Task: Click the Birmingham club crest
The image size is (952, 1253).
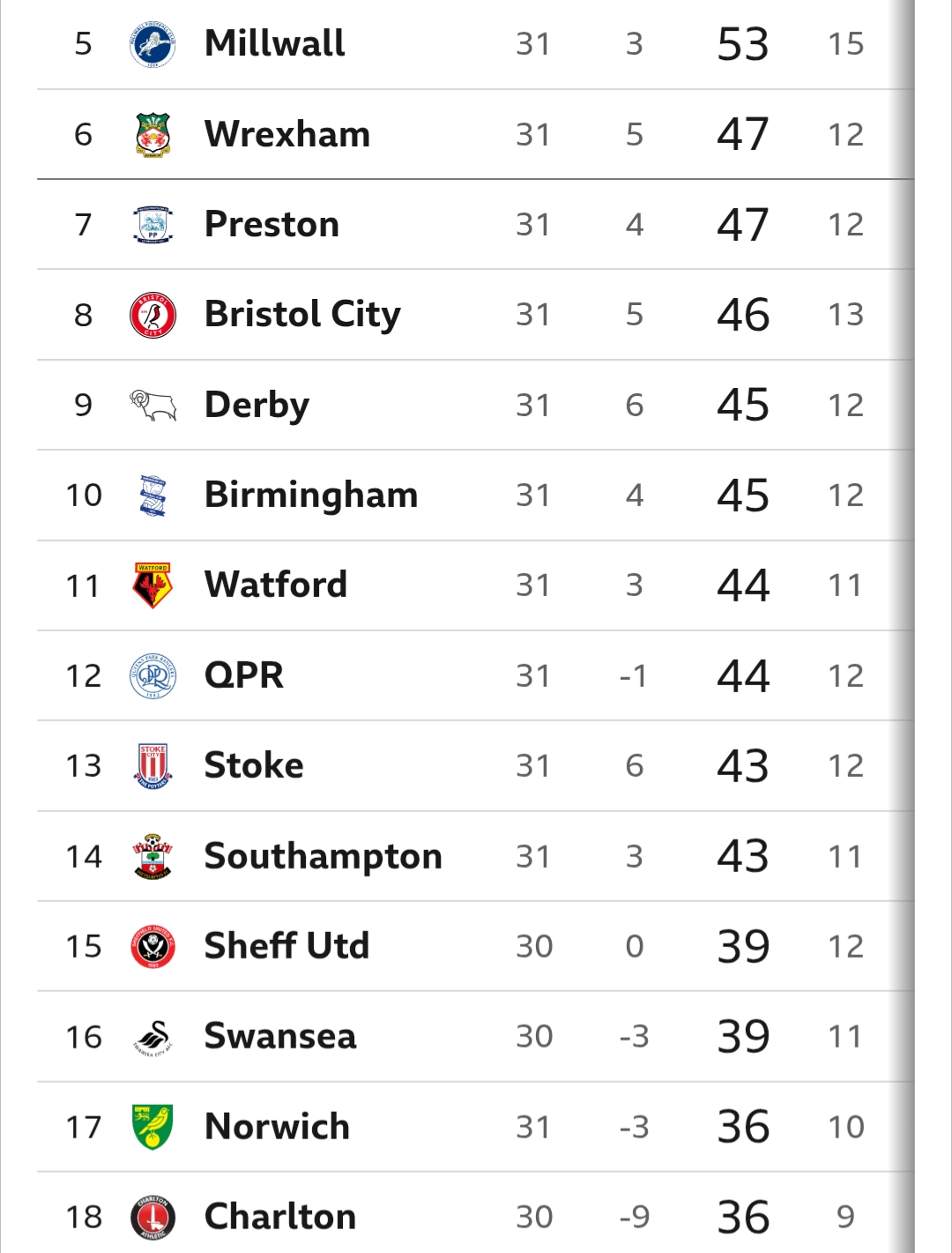Action: coord(152,496)
